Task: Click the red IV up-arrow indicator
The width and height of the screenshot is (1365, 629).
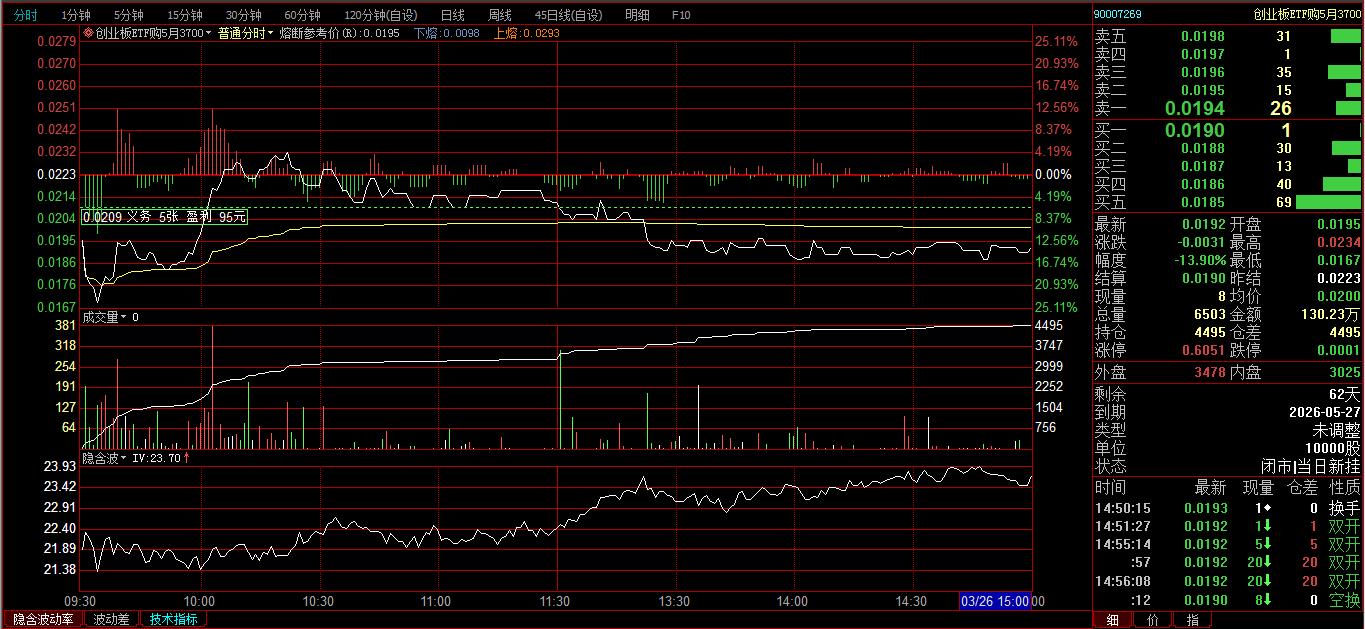Action: tap(186, 458)
